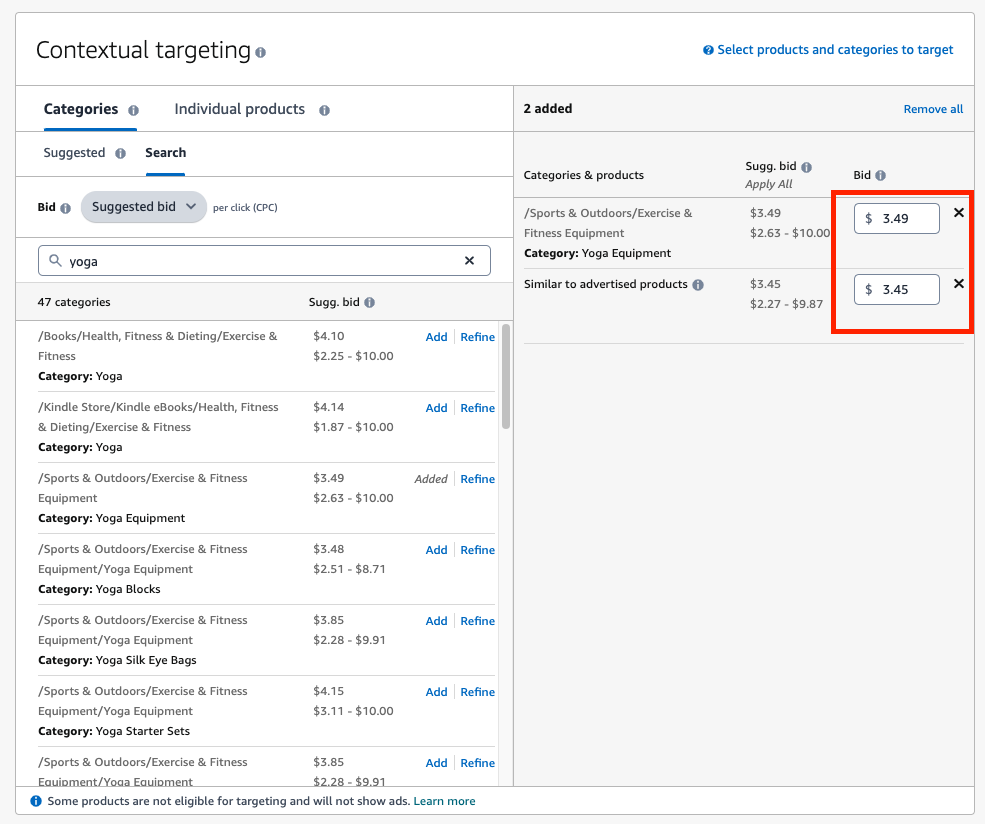
Task: Click the bid input showing 3.49
Action: [x=896, y=218]
